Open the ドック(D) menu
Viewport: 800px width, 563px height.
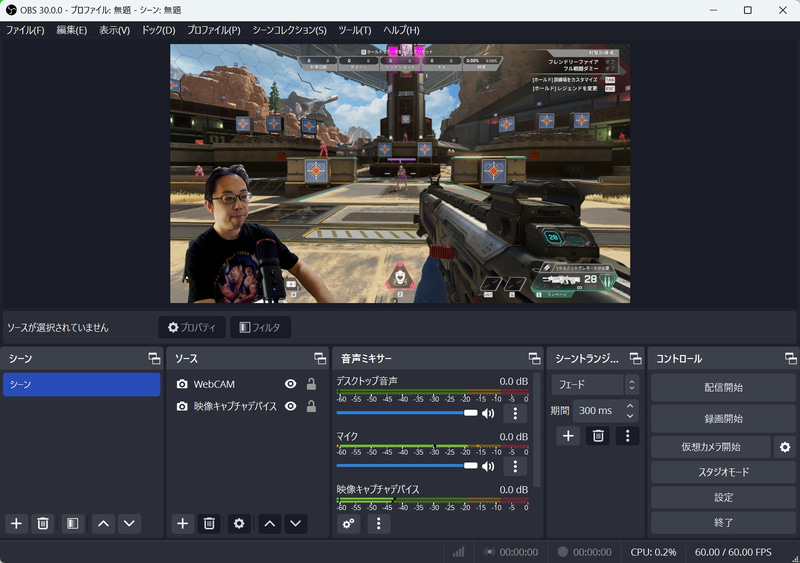[158, 30]
